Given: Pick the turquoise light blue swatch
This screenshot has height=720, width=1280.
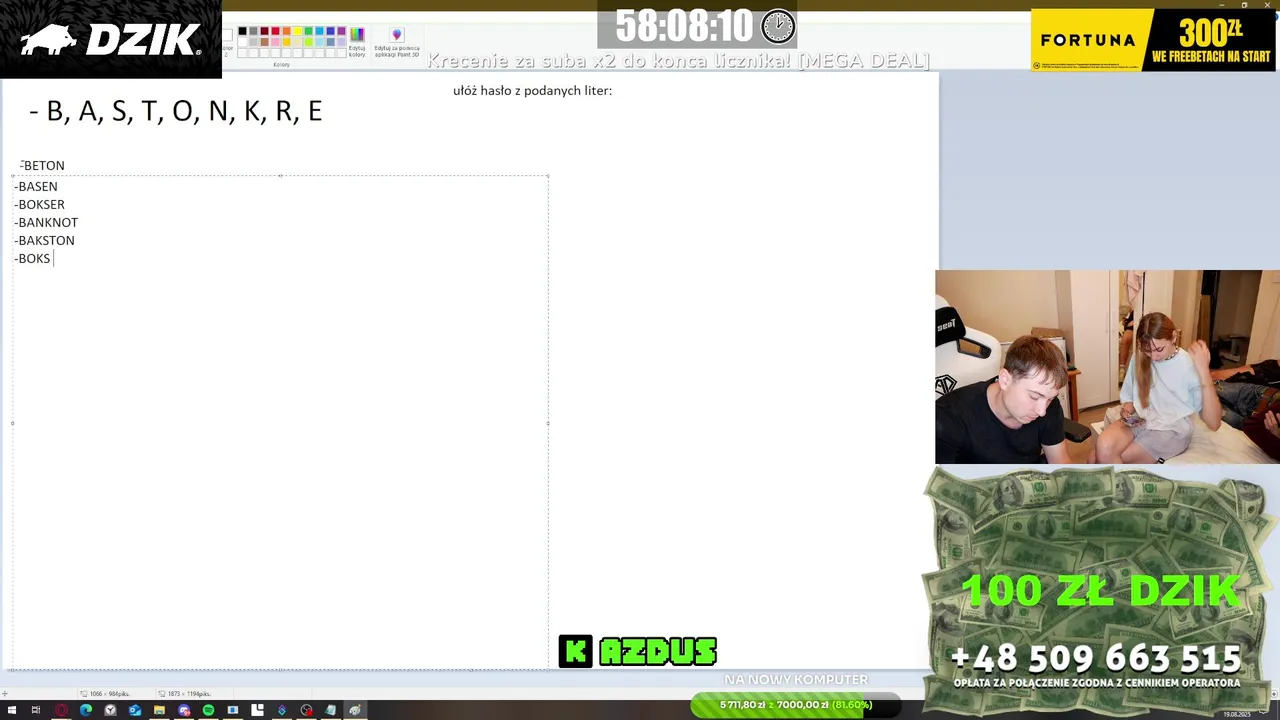Looking at the screenshot, I should (320, 31).
